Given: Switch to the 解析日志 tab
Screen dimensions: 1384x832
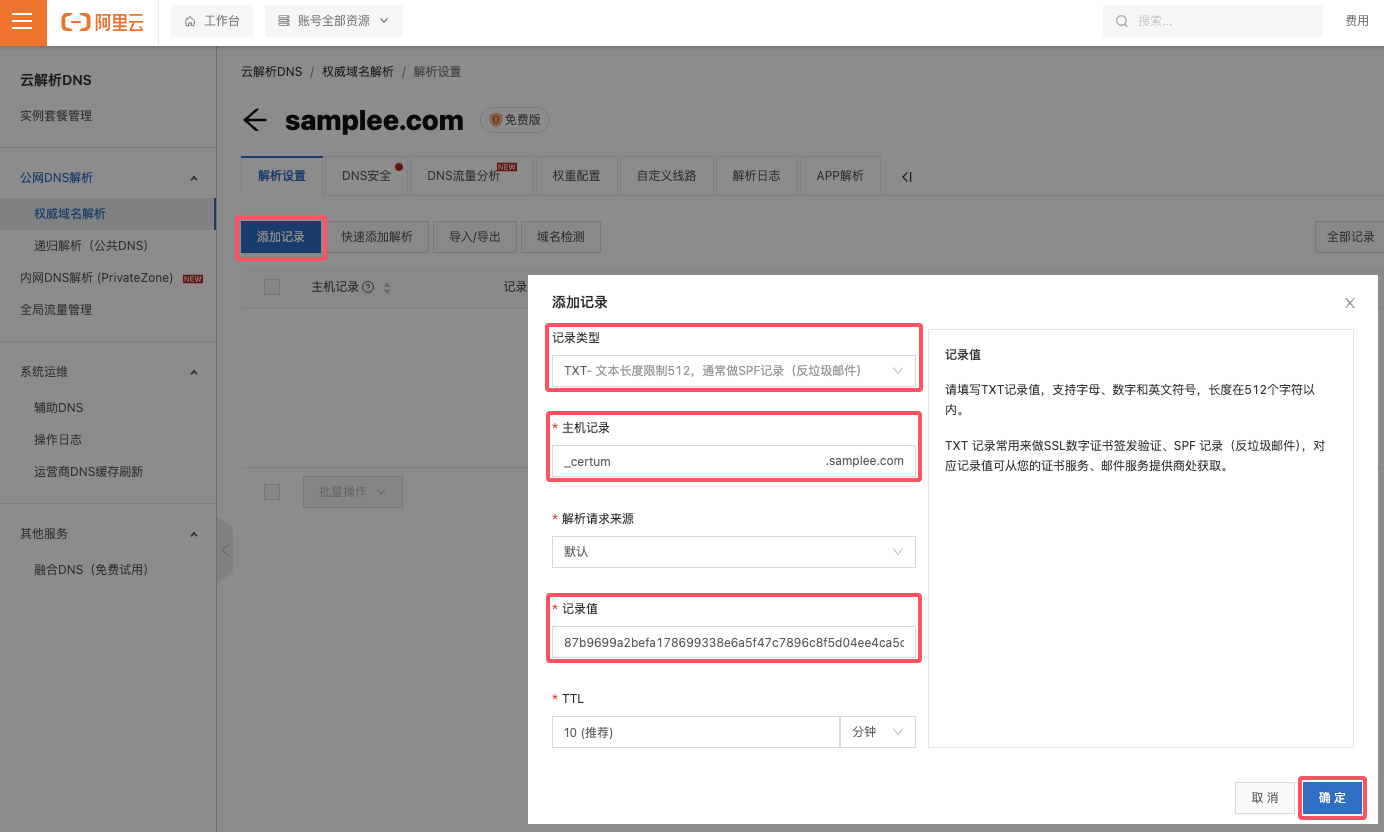Looking at the screenshot, I should click(x=756, y=176).
